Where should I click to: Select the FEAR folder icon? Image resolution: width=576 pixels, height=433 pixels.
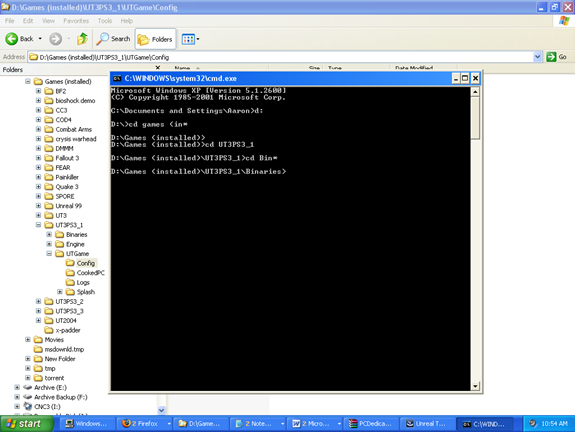tap(49, 167)
